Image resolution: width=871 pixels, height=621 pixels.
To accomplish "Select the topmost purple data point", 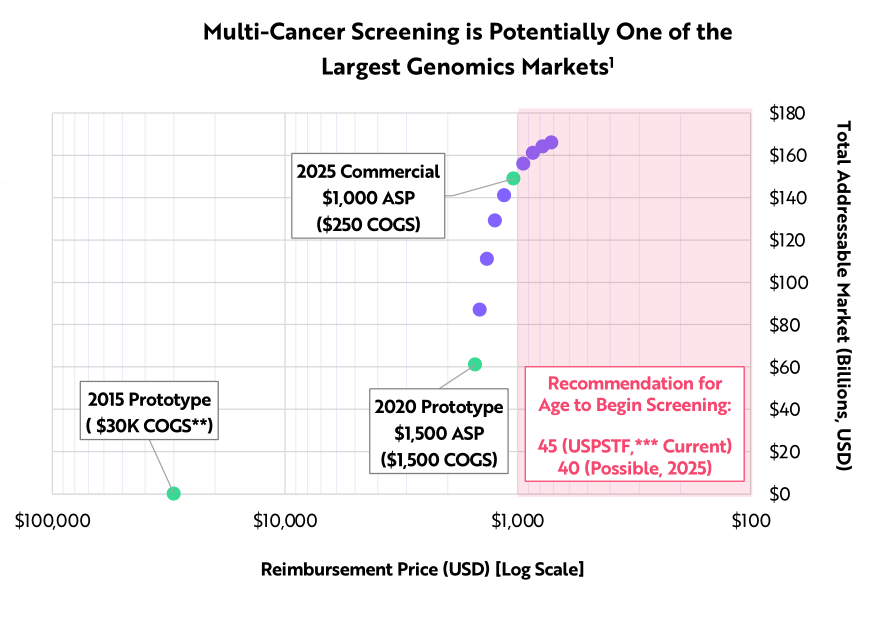I will (551, 143).
